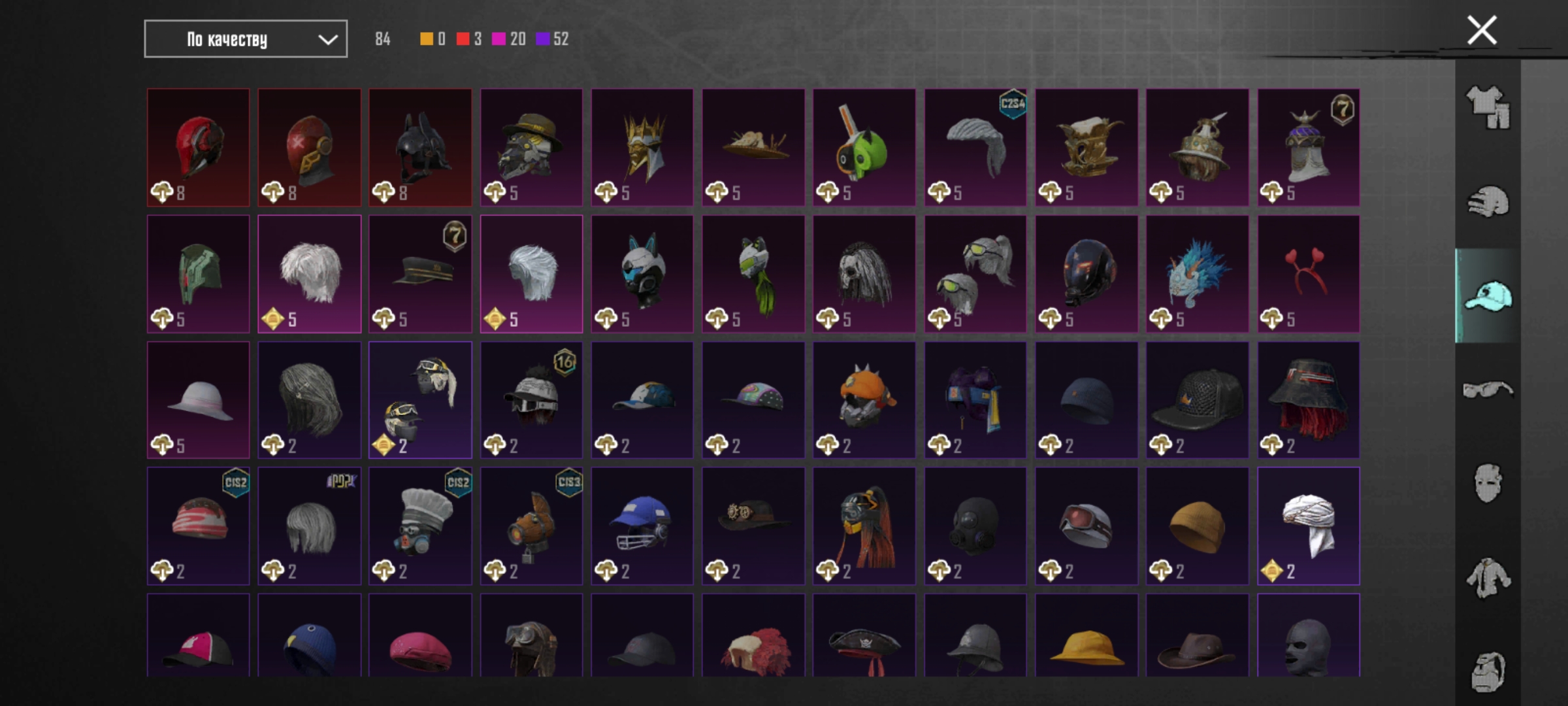Open the face mask category icon
Screen dimensions: 1568x706
1488,484
